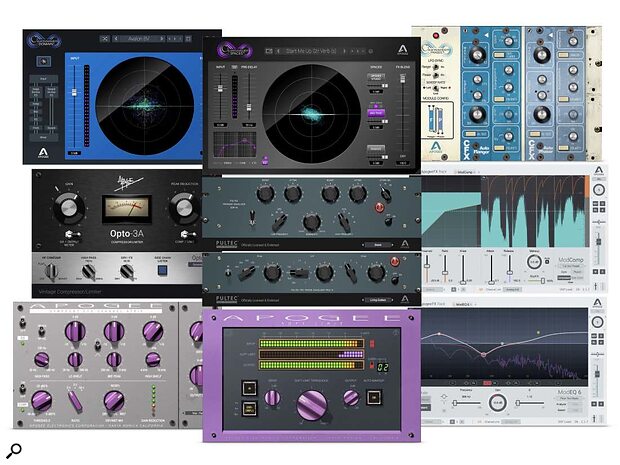Toggle AUTO MAKEUP button on Soft Limit
This screenshot has height=465, width=620.
click(374, 397)
